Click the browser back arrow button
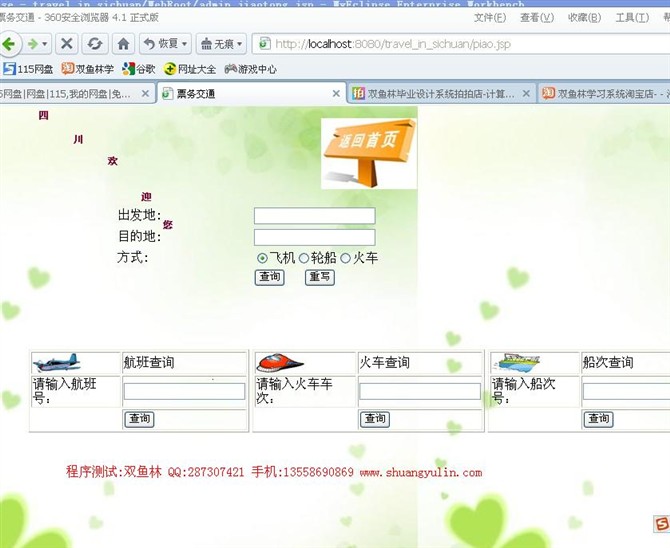The width and height of the screenshot is (670, 548). point(9,44)
